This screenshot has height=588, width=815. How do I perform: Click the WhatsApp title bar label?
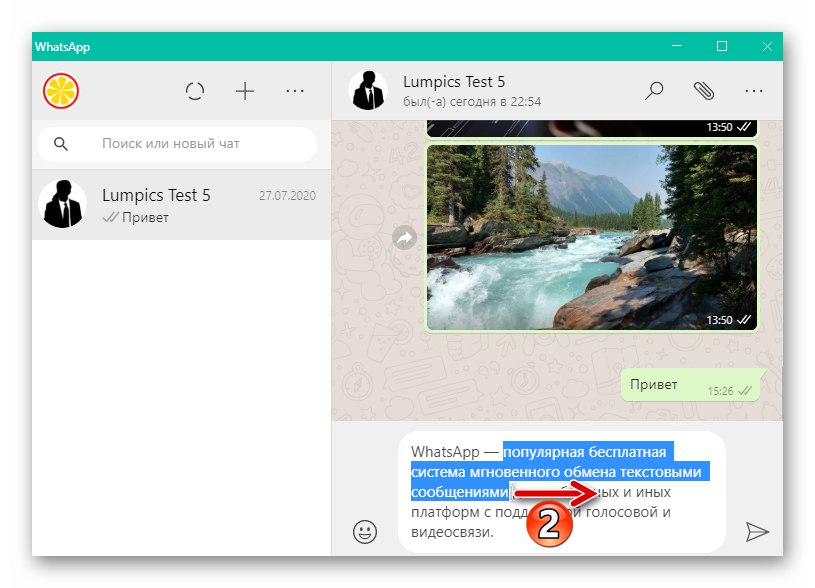tap(62, 47)
